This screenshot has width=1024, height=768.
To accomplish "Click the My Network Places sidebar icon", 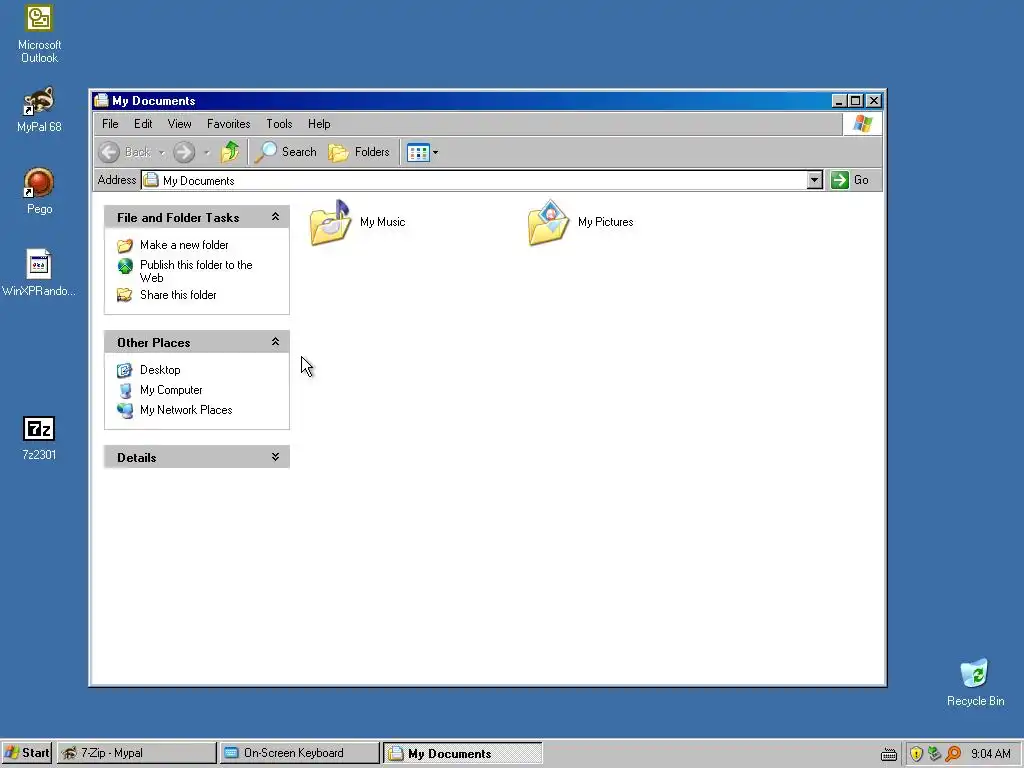I will tap(125, 410).
